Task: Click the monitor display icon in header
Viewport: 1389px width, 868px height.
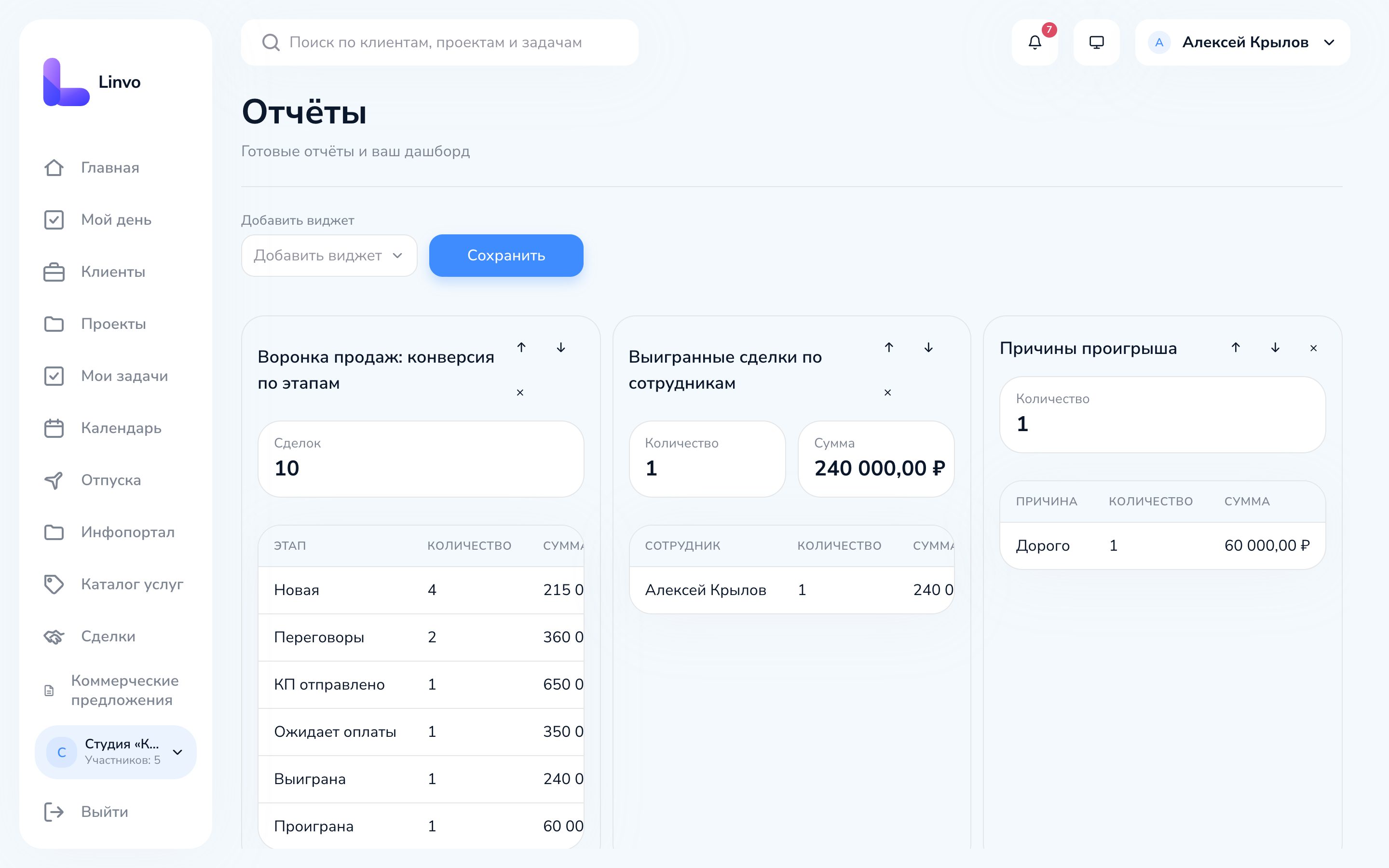Action: (1096, 42)
